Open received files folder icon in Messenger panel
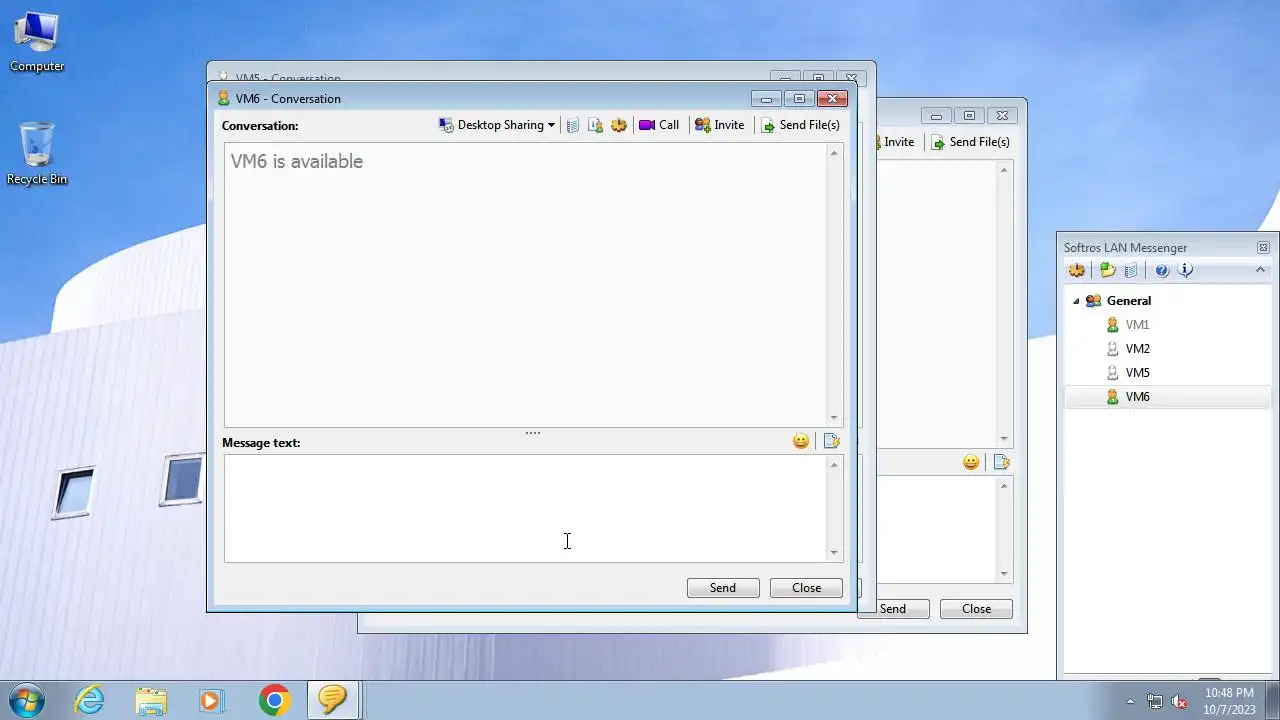 1108,270
